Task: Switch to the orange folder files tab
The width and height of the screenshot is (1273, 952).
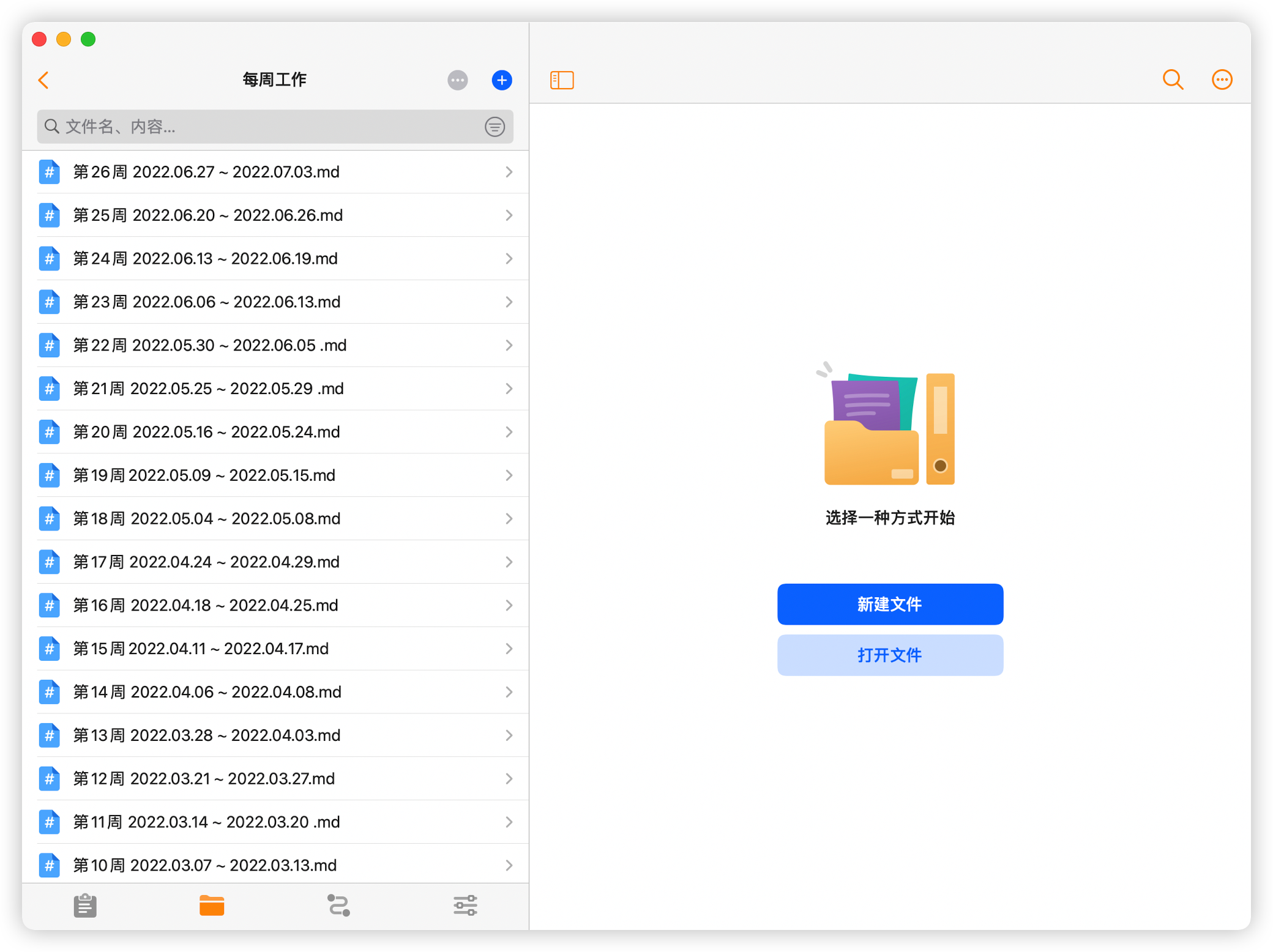Action: point(212,906)
